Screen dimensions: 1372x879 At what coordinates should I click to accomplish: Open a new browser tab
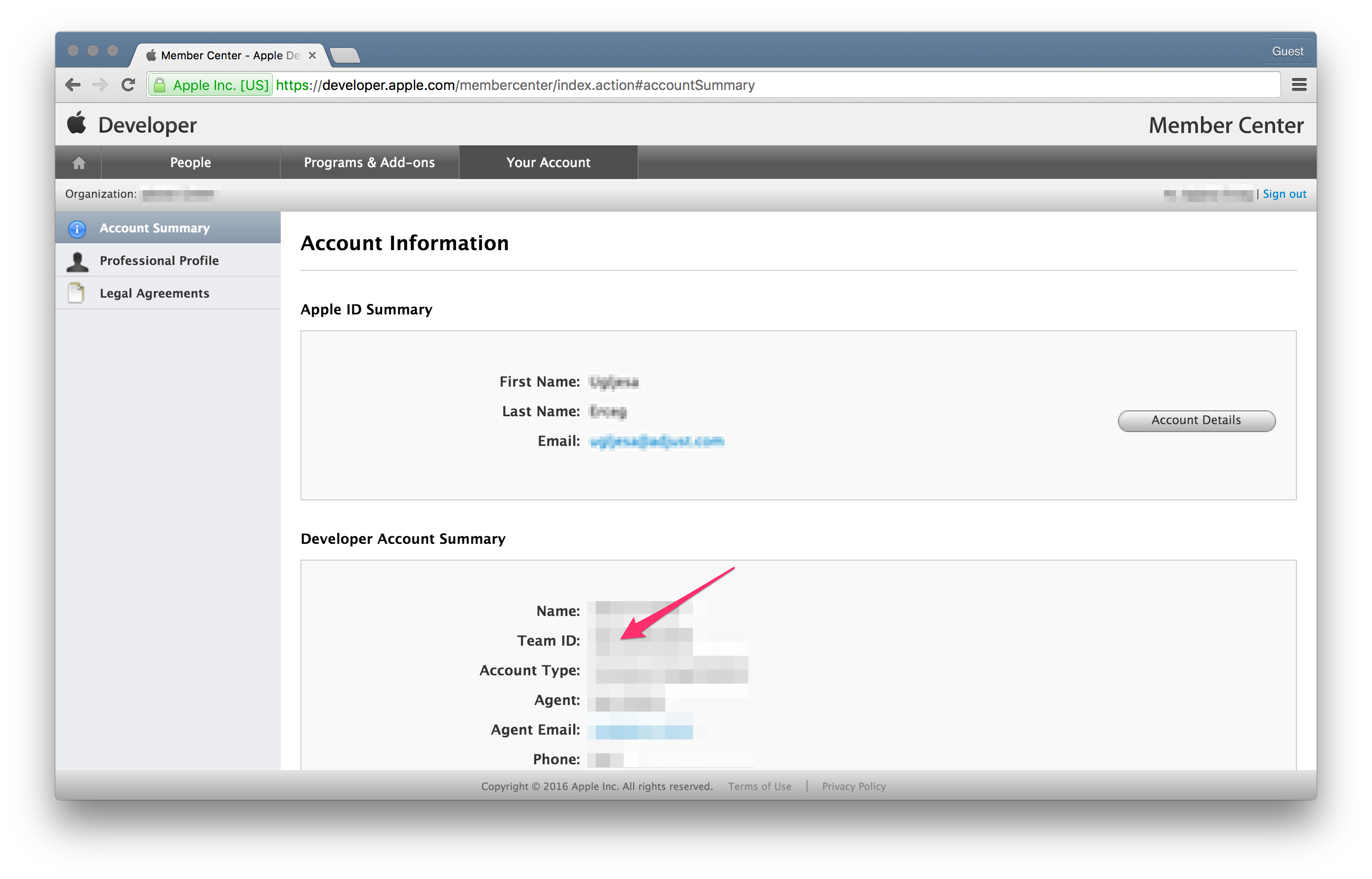pos(344,55)
